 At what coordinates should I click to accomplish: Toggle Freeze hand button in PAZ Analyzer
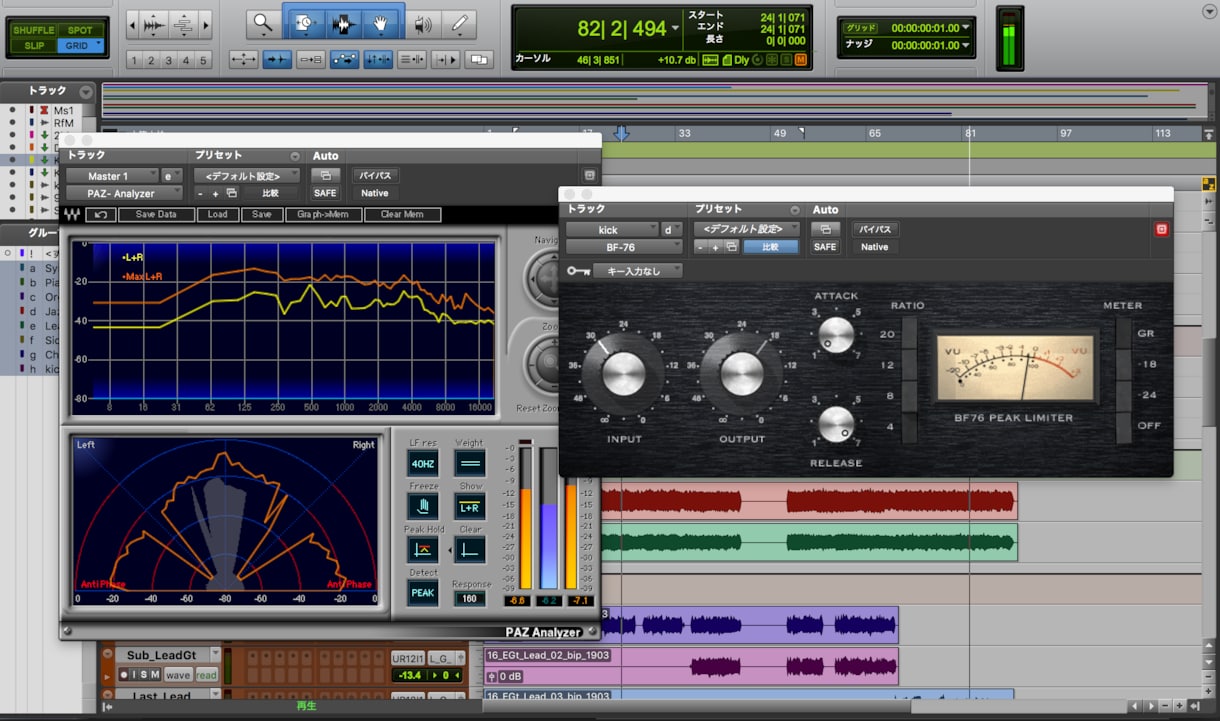(423, 506)
